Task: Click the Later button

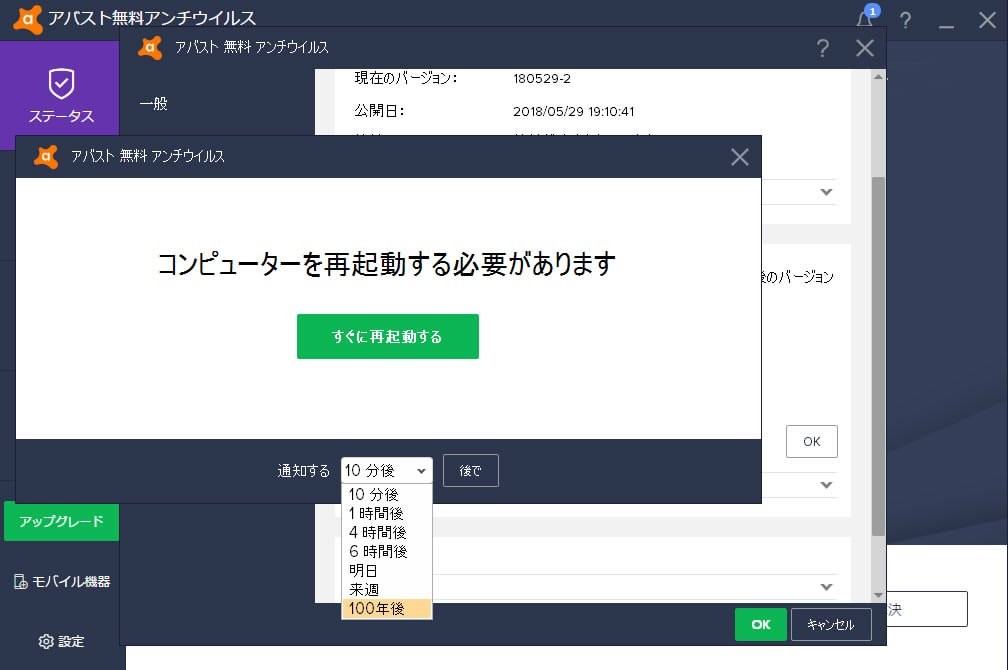Action: click(x=471, y=471)
